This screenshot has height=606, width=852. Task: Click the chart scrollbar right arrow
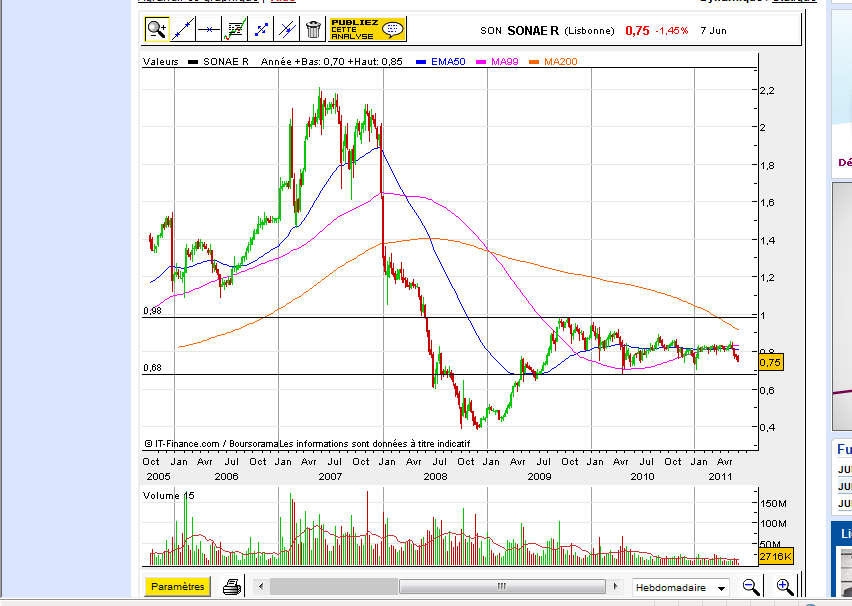[x=615, y=586]
